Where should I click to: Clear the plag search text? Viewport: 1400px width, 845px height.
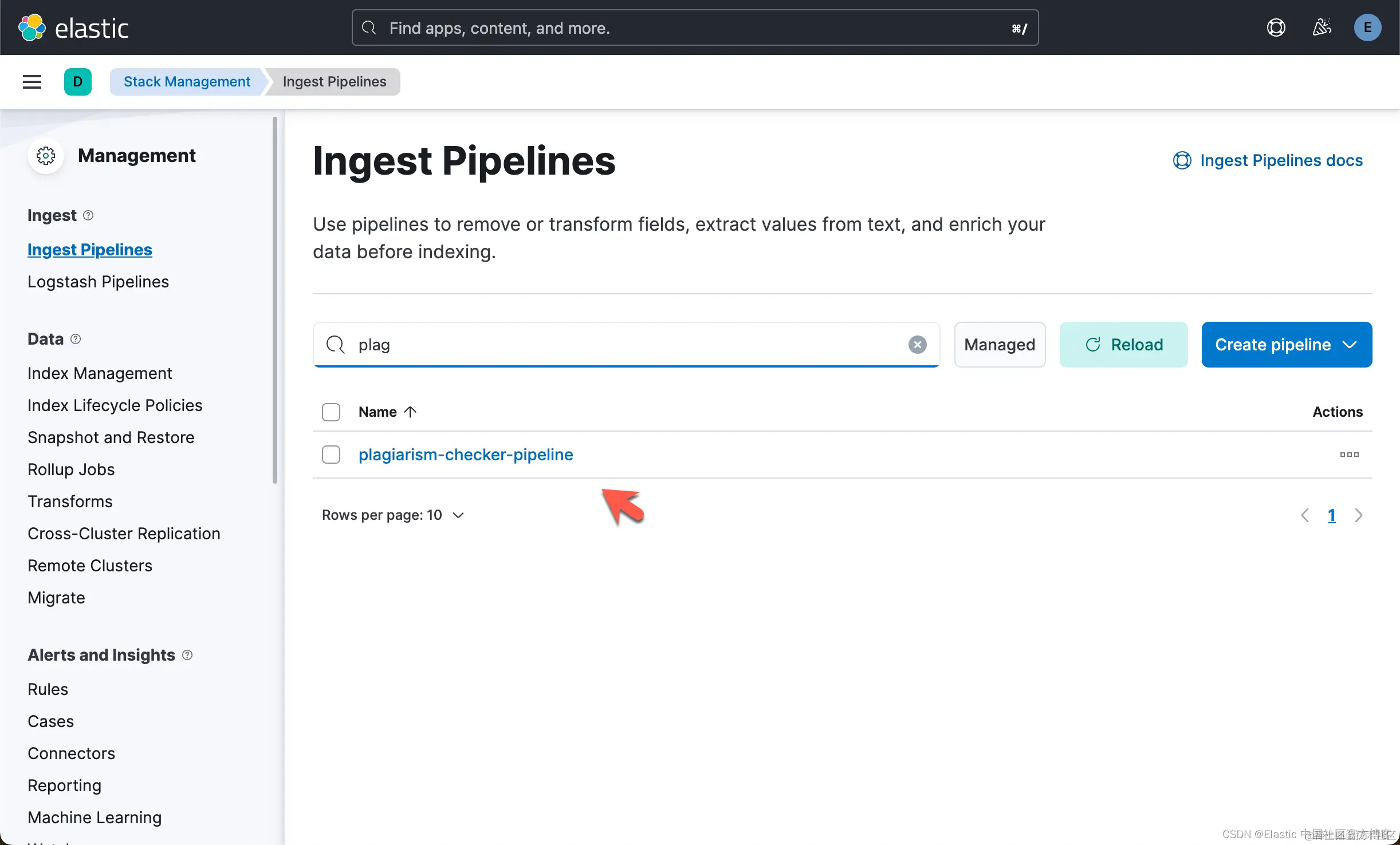917,345
